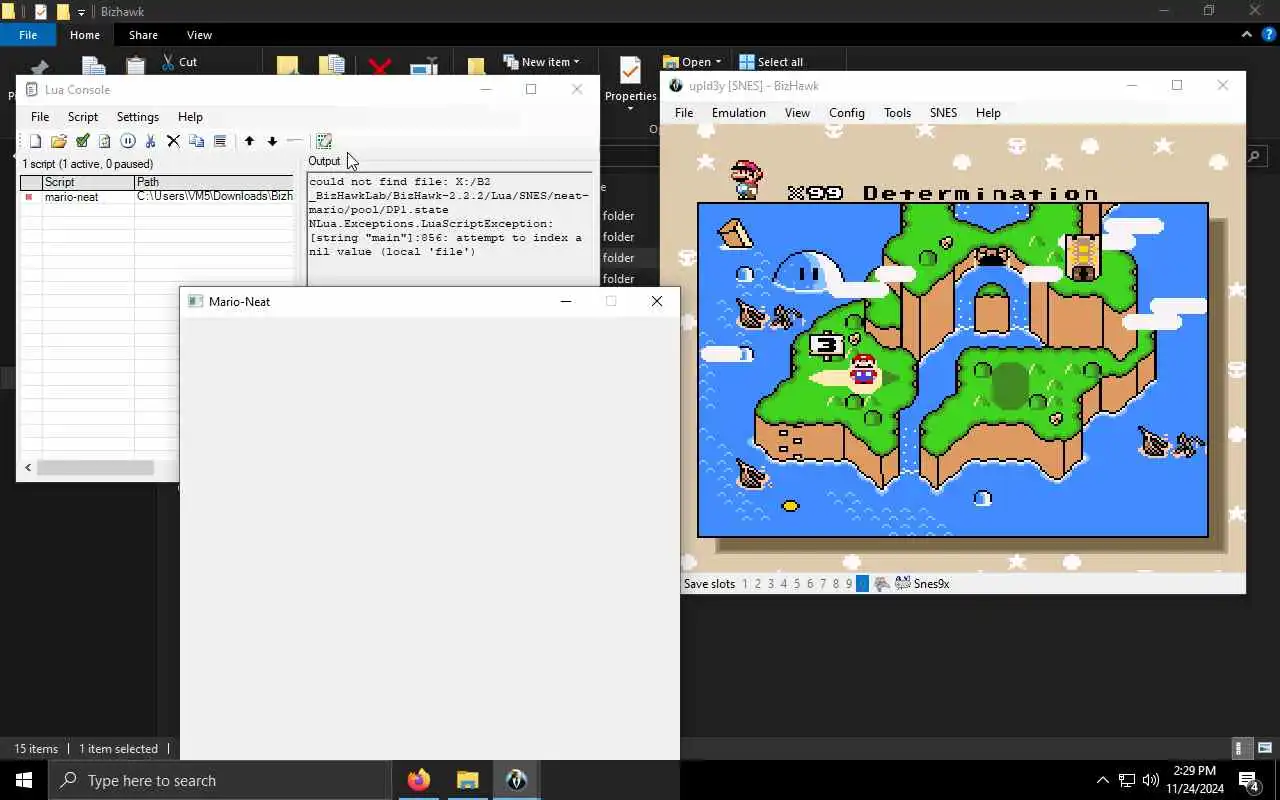Image resolution: width=1280 pixels, height=800 pixels.
Task: Show hidden tray icons chevron
Action: [1102, 780]
